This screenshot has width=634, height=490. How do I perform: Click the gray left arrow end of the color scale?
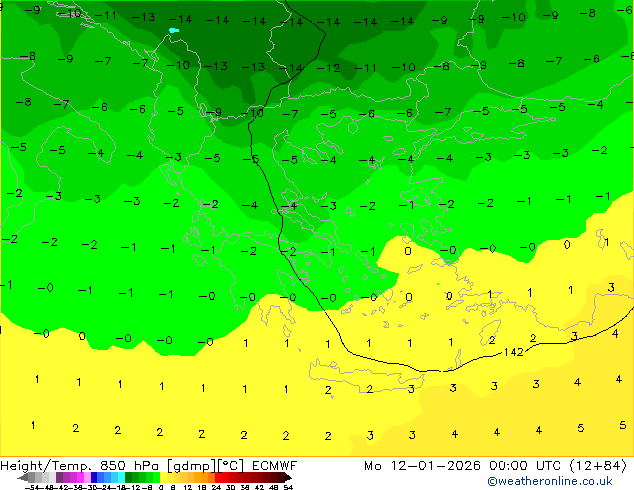[22, 477]
